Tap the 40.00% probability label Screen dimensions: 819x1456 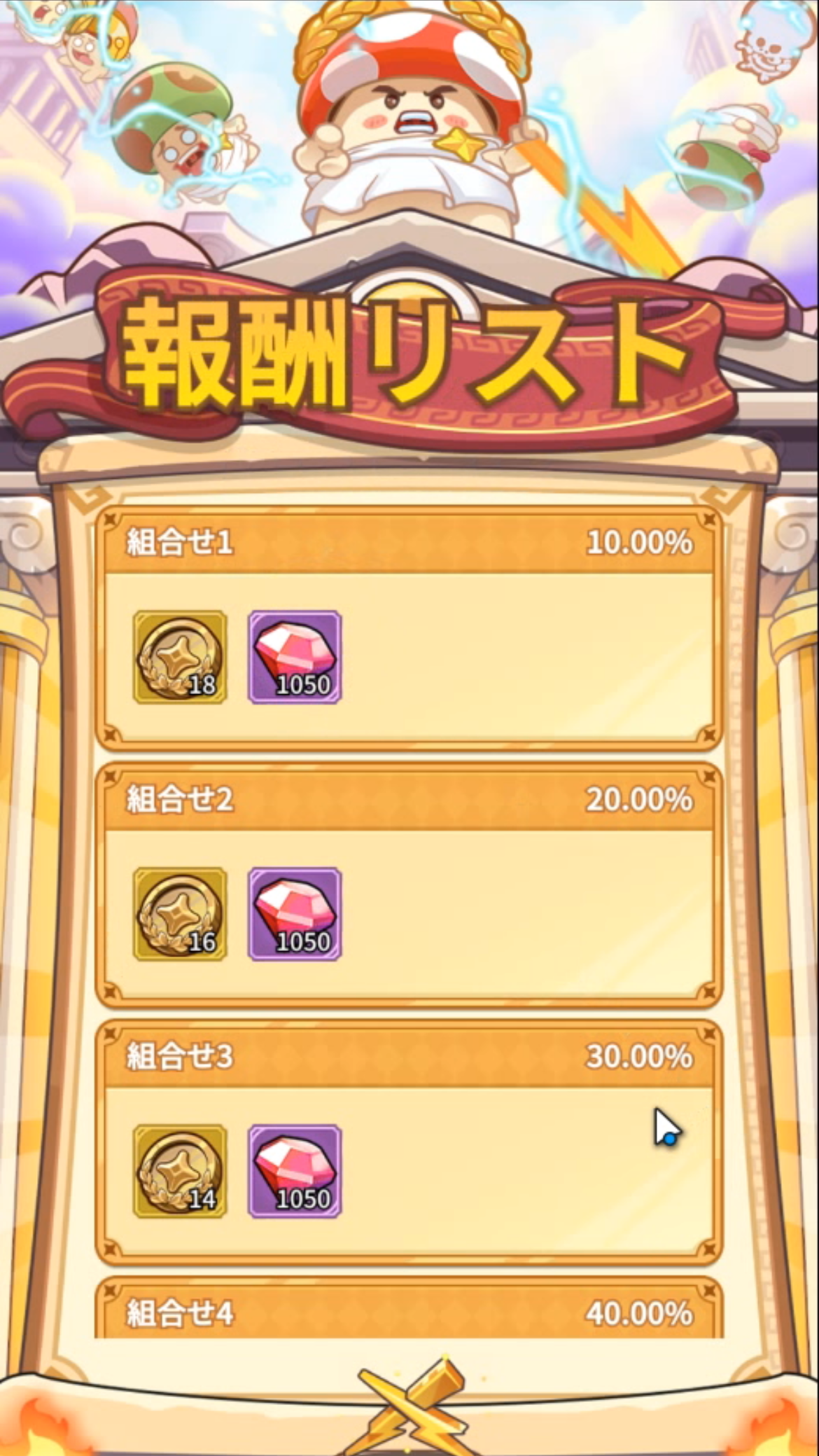coord(639,1314)
